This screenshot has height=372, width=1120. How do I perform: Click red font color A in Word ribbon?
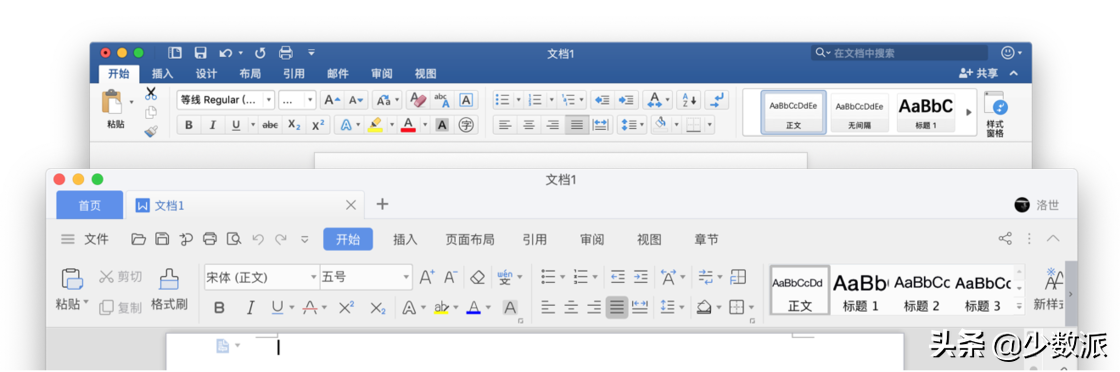[409, 125]
